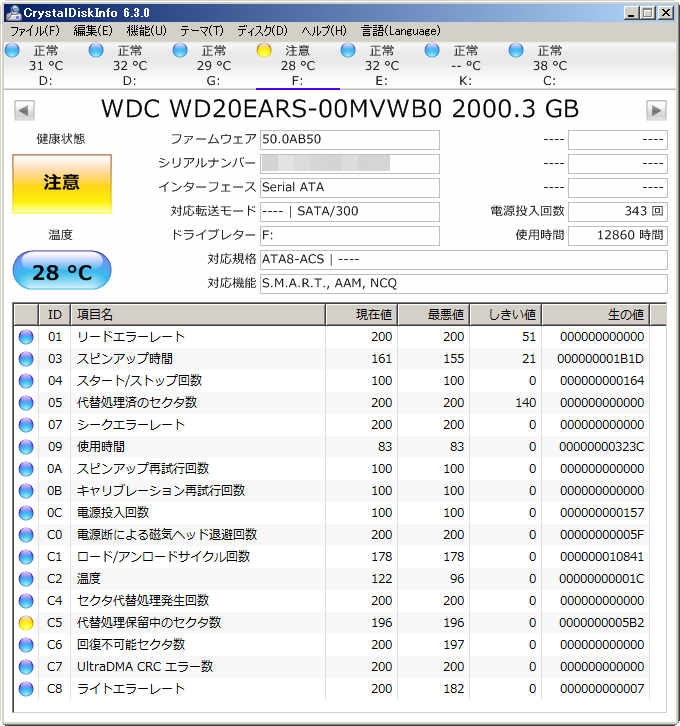Click raw value 0000000005B2
Image resolution: width=680 pixels, height=726 pixels.
click(601, 623)
